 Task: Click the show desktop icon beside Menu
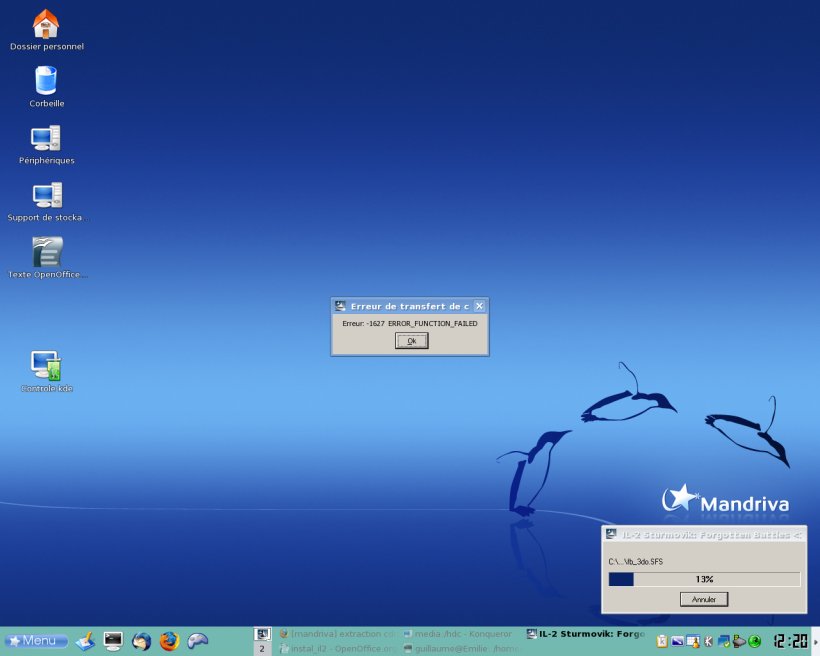(x=85, y=641)
